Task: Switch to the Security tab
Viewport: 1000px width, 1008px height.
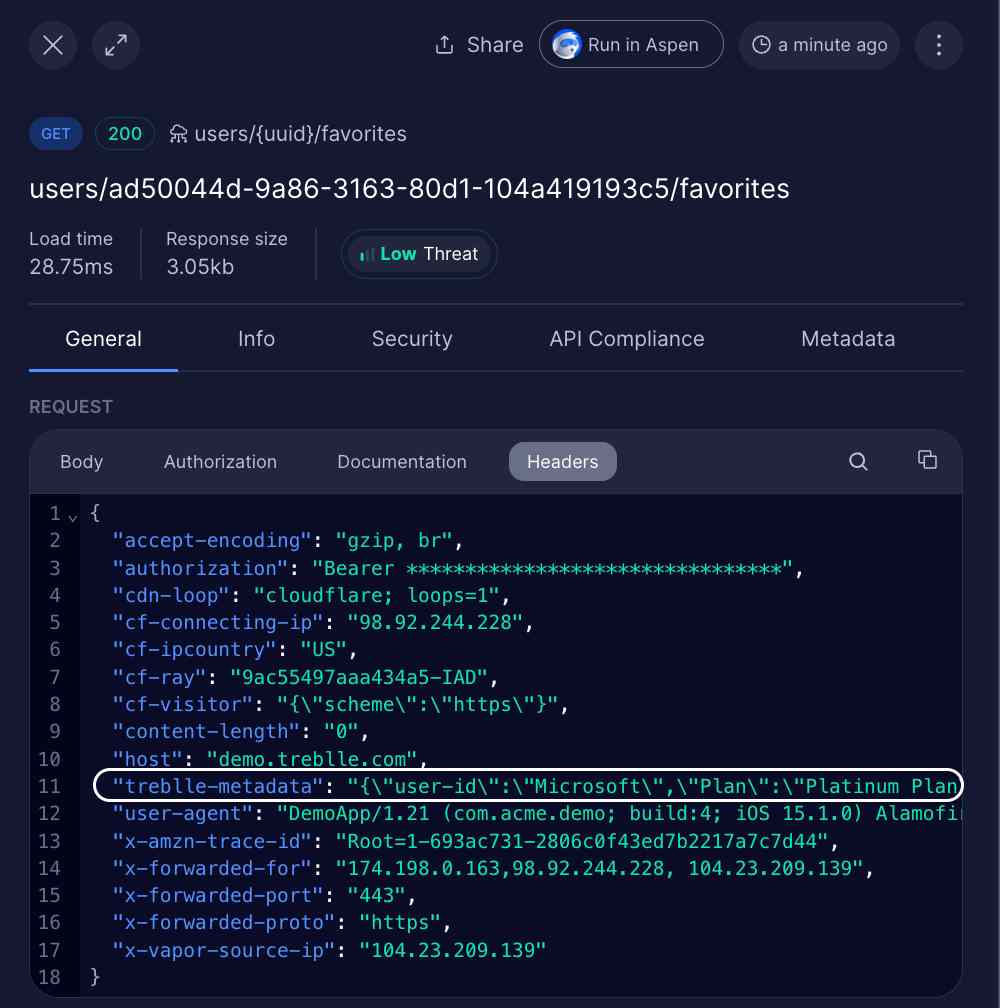Action: click(x=412, y=338)
